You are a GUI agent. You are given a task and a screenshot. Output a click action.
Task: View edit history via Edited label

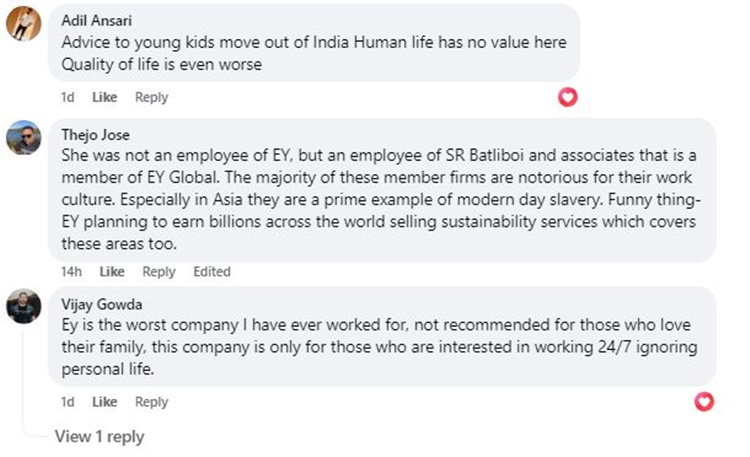click(x=212, y=271)
